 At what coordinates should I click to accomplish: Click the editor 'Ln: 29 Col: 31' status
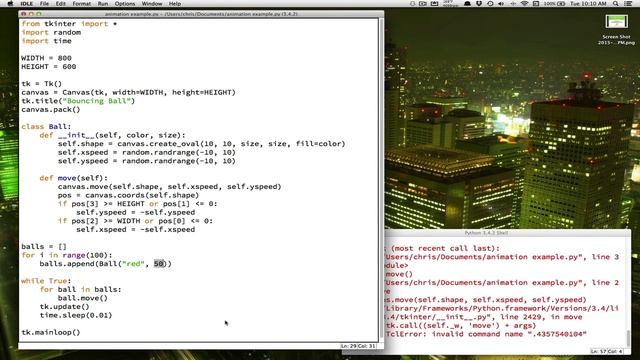(358, 346)
